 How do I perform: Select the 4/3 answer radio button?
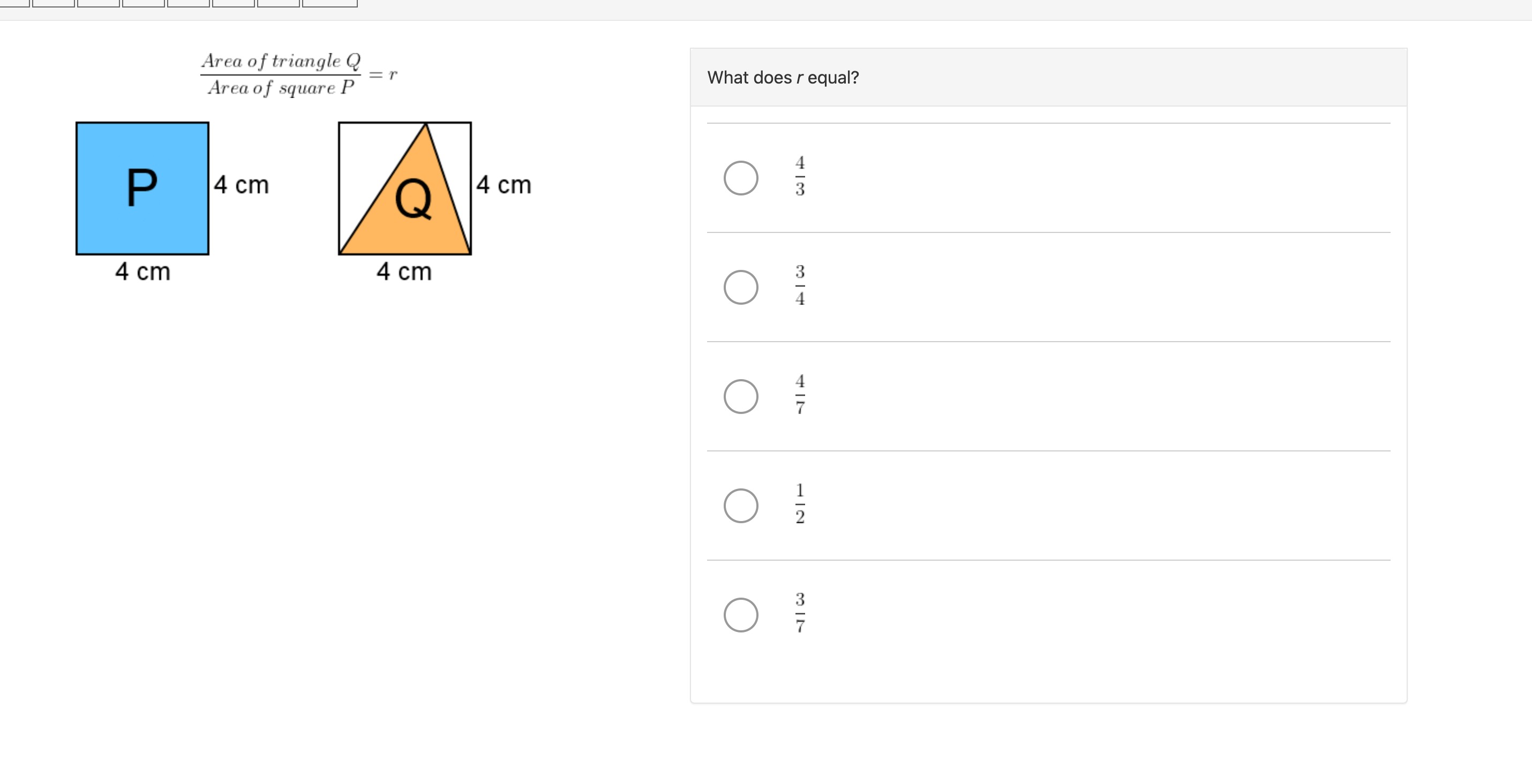point(740,178)
